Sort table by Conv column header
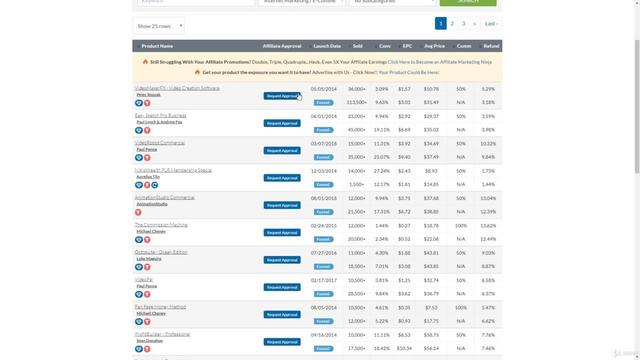640x360 pixels. [385, 46]
